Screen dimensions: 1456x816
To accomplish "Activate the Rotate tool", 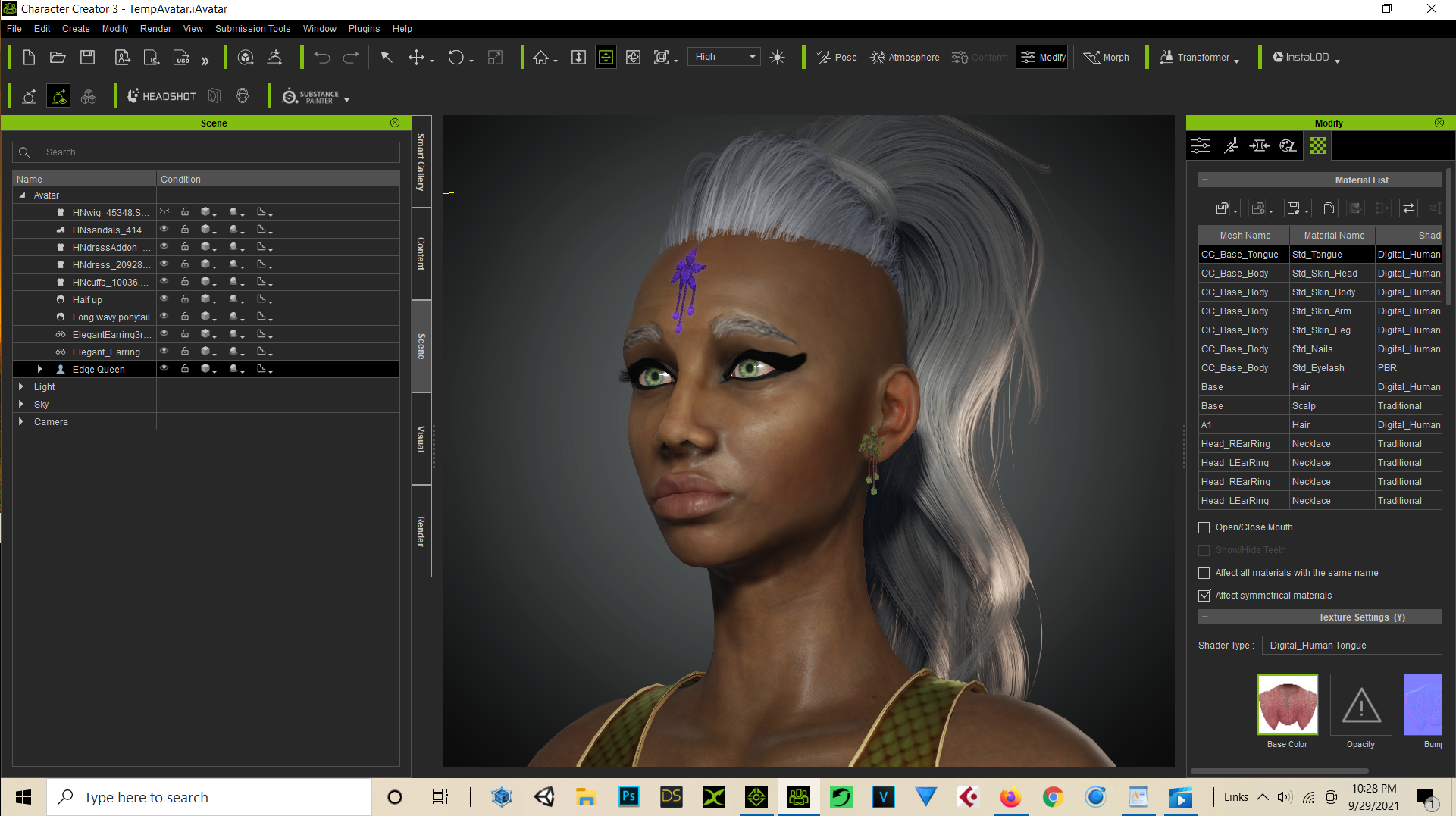I will click(x=456, y=58).
